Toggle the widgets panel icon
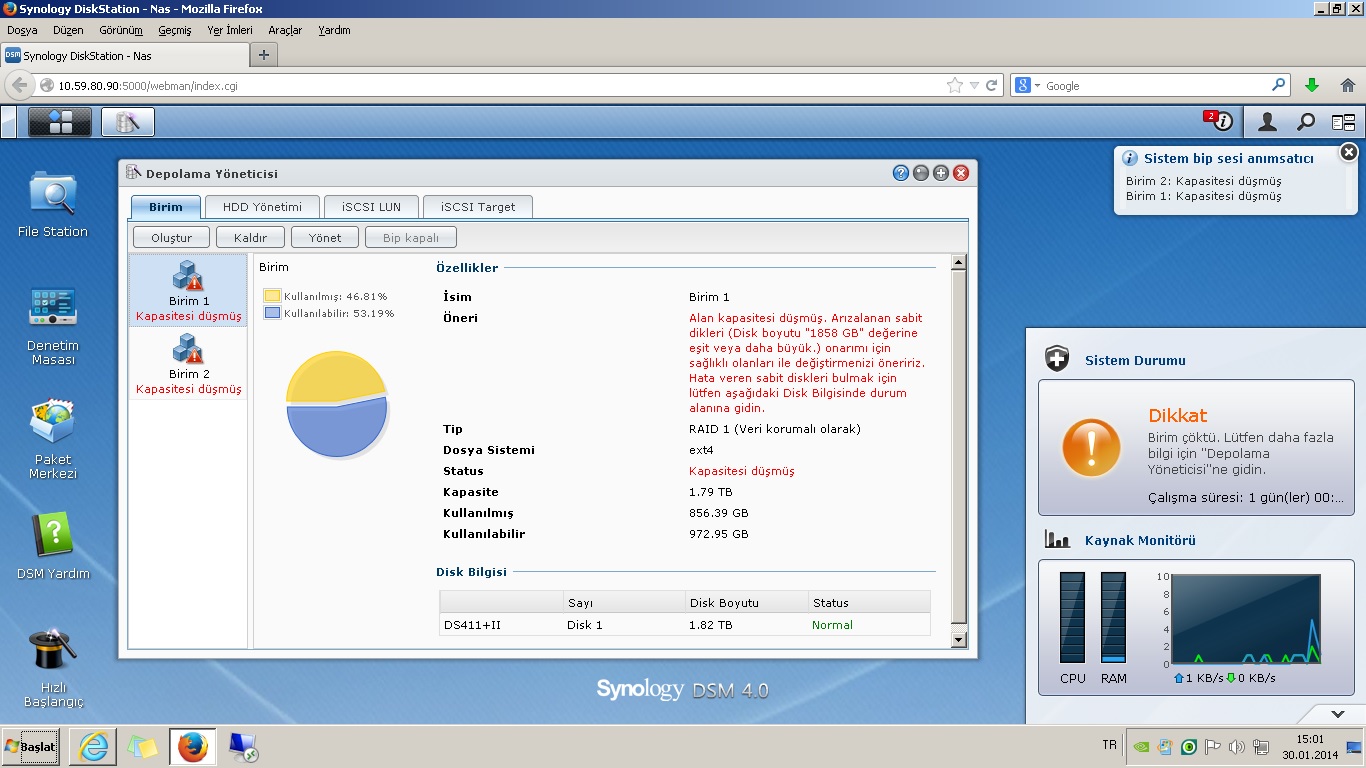The width and height of the screenshot is (1366, 768). point(1343,122)
